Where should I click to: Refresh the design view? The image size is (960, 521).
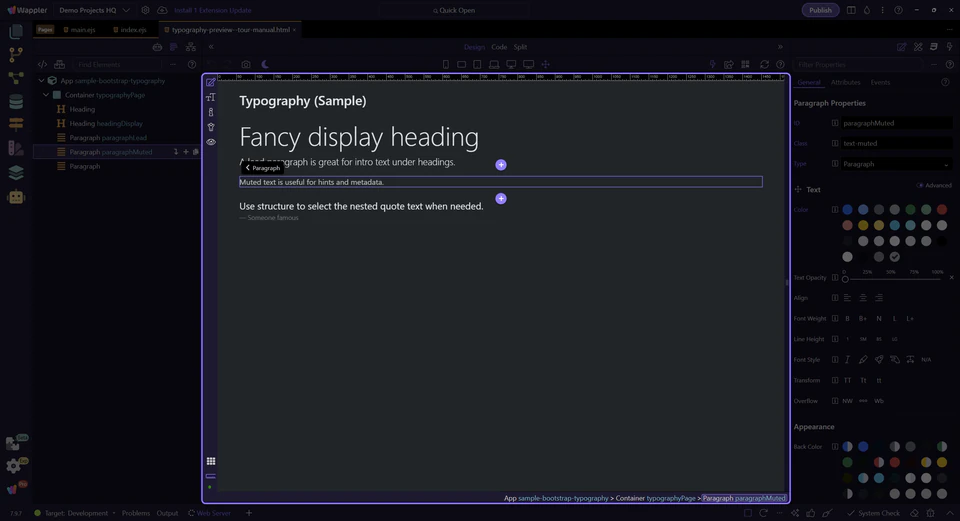point(764,64)
